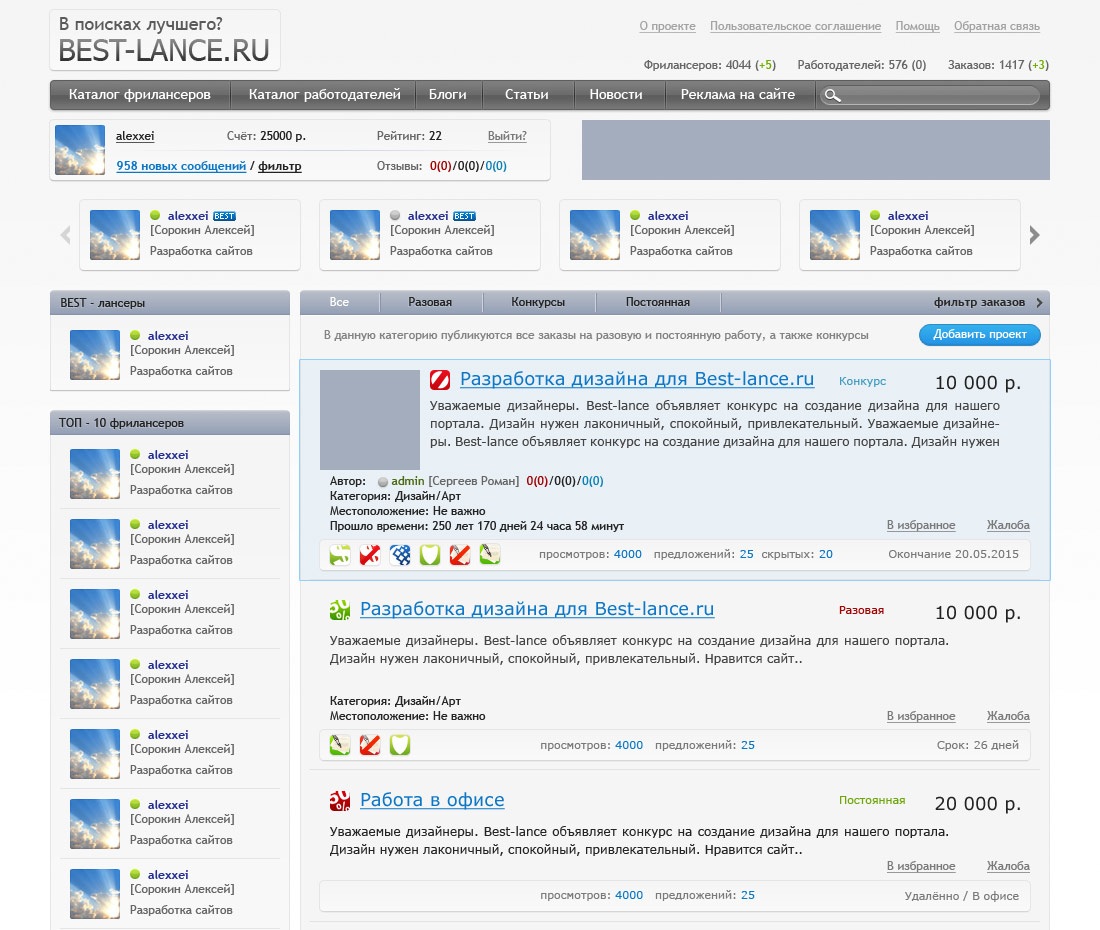Viewport: 1100px width, 930px height.
Task: Switch to the Конкурсы tab
Action: (x=538, y=302)
